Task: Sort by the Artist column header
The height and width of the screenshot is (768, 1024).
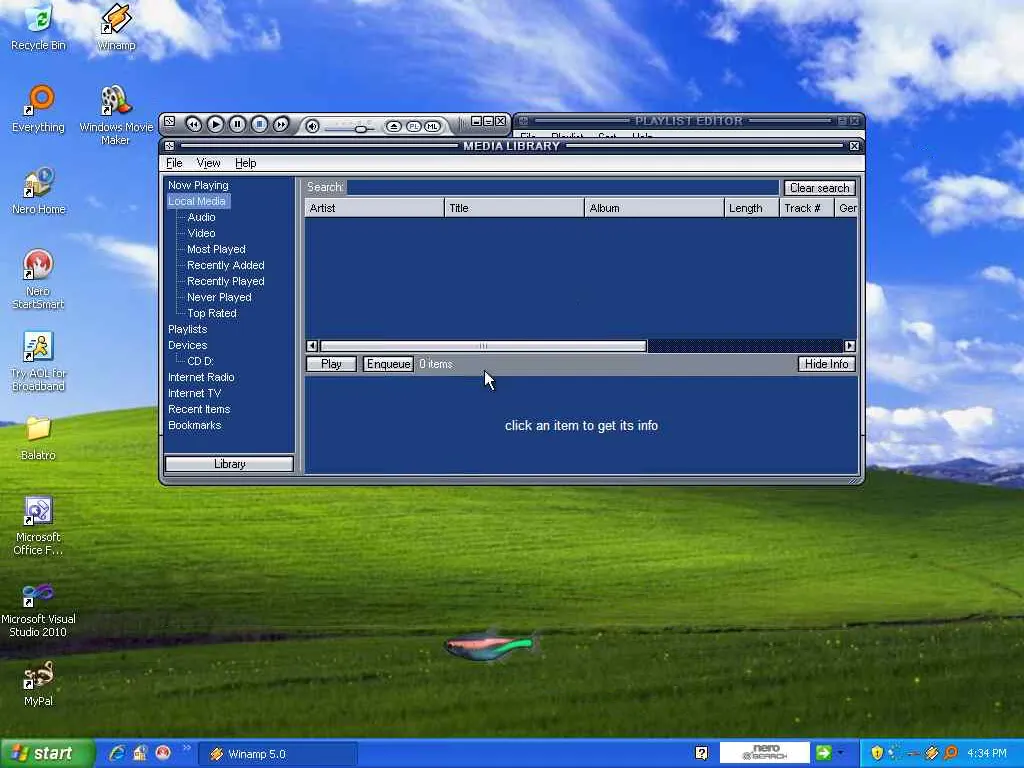Action: coord(374,208)
